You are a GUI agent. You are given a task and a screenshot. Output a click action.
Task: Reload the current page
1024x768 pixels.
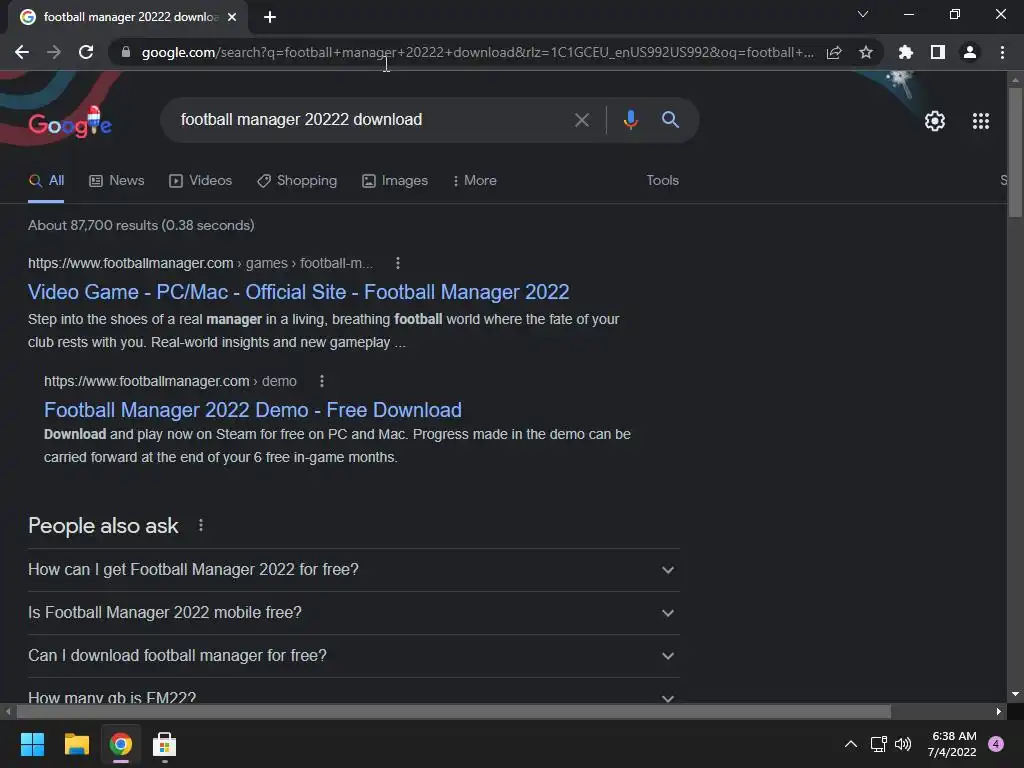(x=86, y=52)
